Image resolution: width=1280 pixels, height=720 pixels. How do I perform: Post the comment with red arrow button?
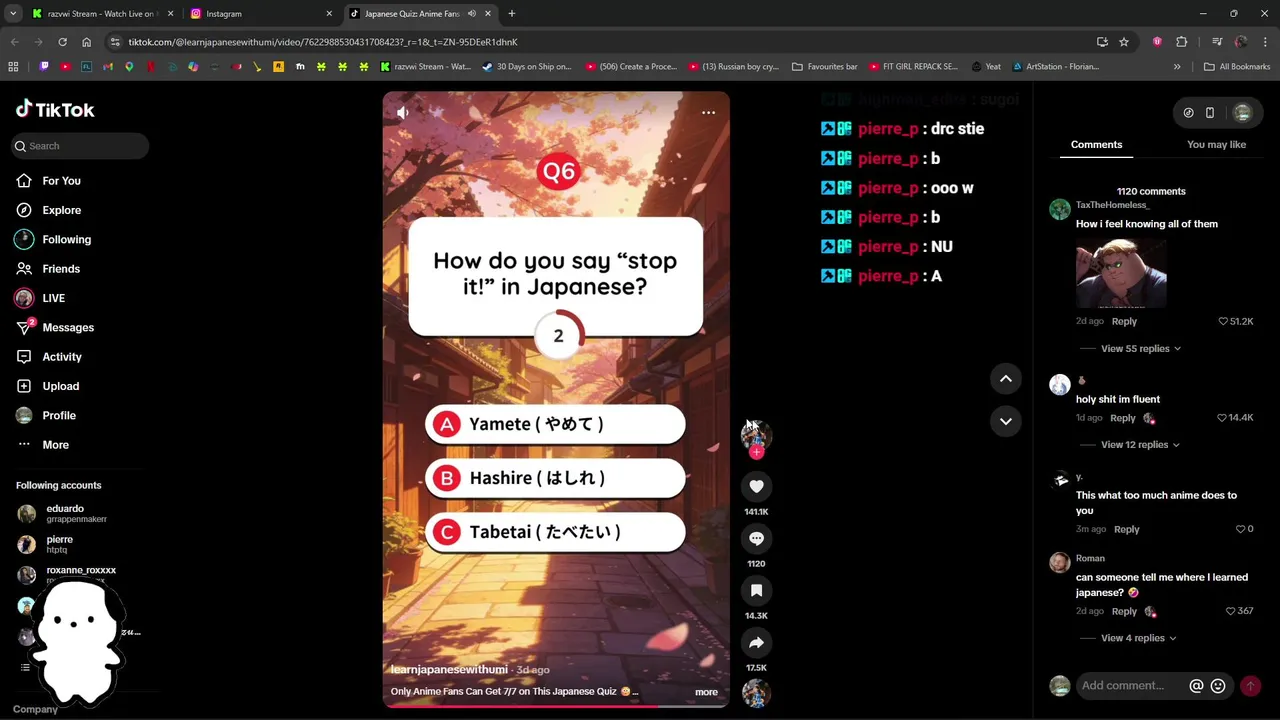point(1250,686)
